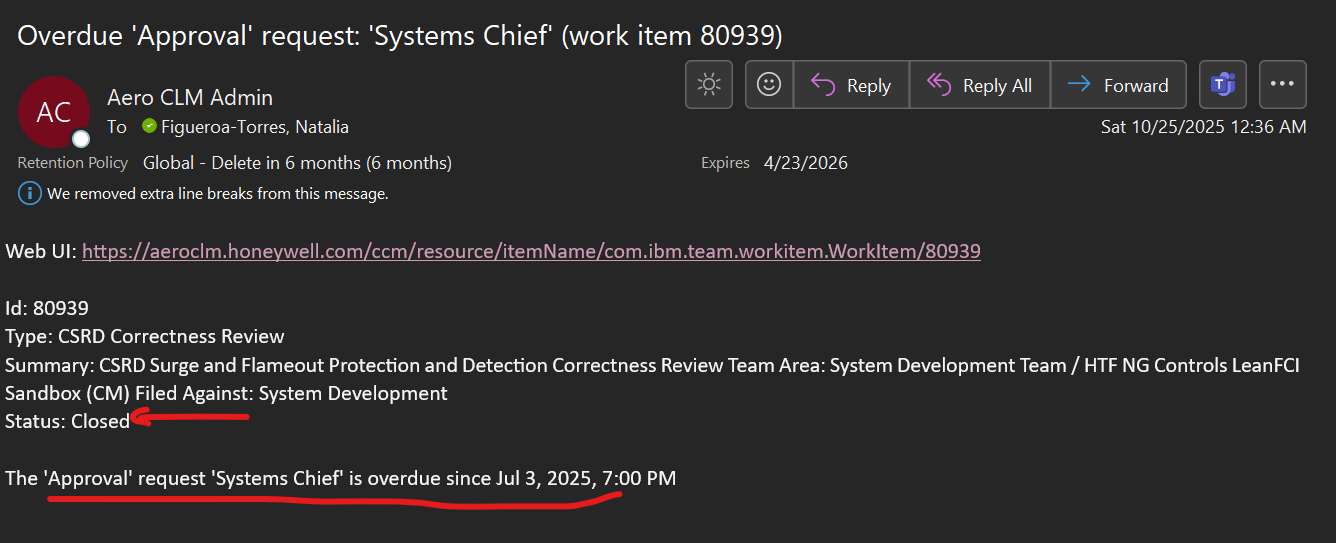The image size is (1336, 543).
Task: Click the Sat 10/25/2025 received timestamp
Action: (x=1203, y=127)
